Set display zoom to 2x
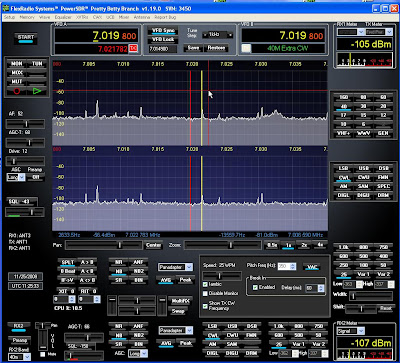The width and height of the screenshot is (400, 363). pyautogui.click(x=304, y=245)
